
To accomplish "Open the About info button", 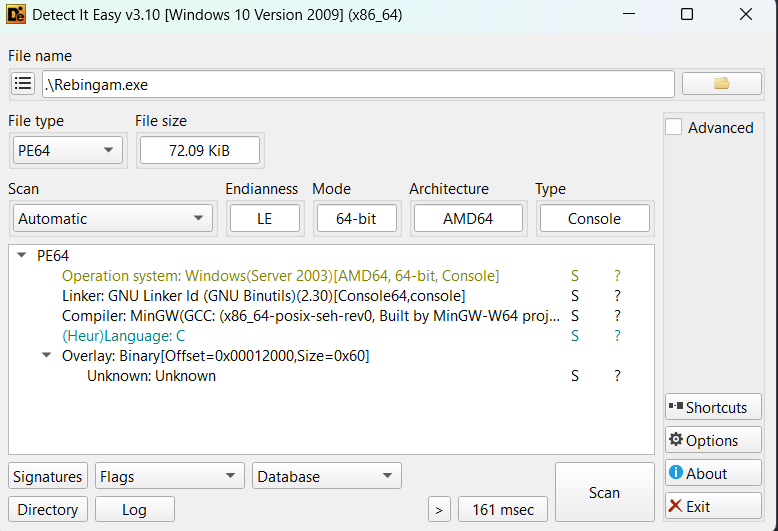I will (x=713, y=473).
